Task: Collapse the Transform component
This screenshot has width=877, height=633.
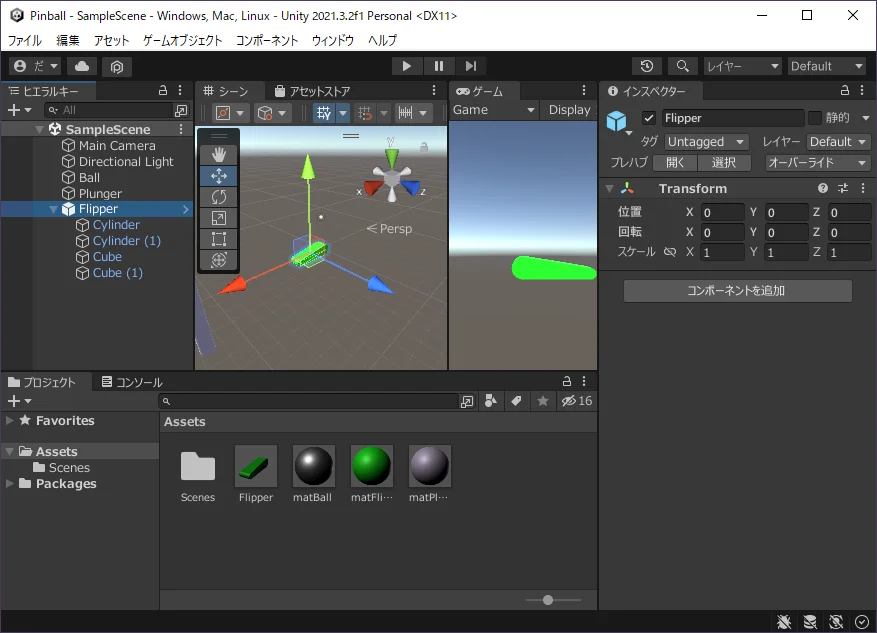Action: (610, 188)
